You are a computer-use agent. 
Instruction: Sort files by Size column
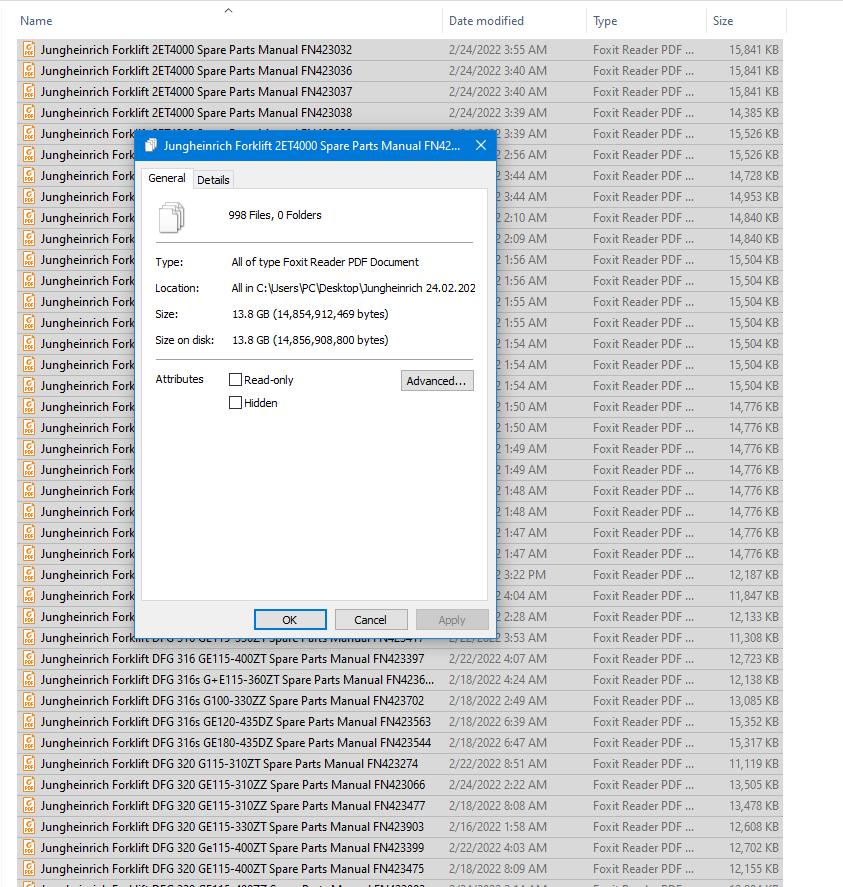point(722,21)
